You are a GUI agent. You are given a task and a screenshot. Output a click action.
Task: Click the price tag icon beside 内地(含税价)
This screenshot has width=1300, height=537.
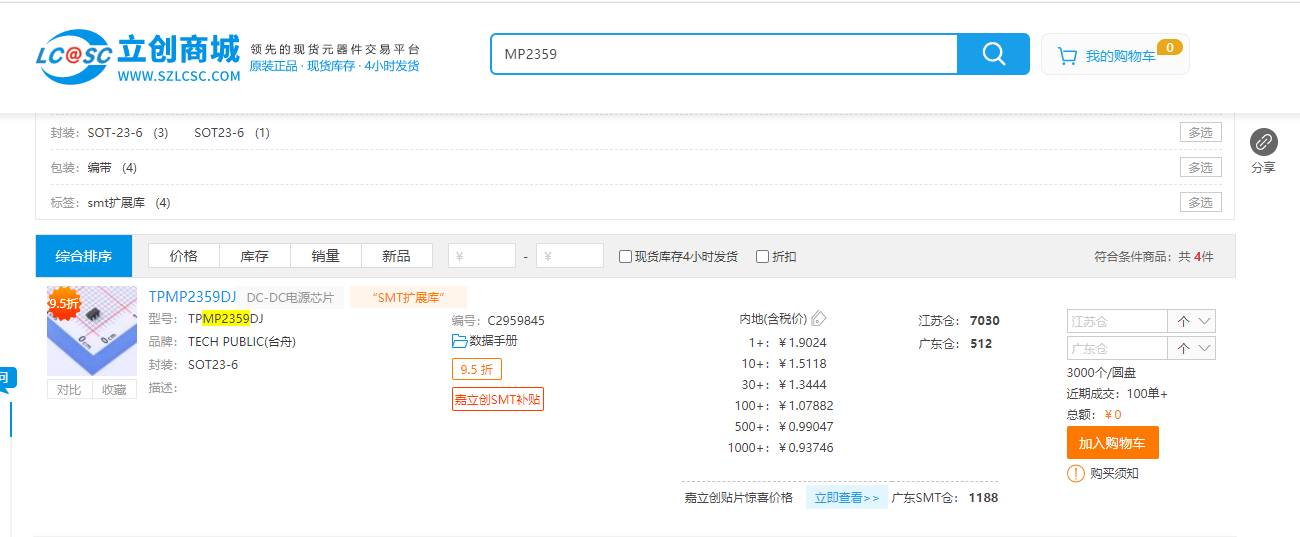[x=818, y=319]
